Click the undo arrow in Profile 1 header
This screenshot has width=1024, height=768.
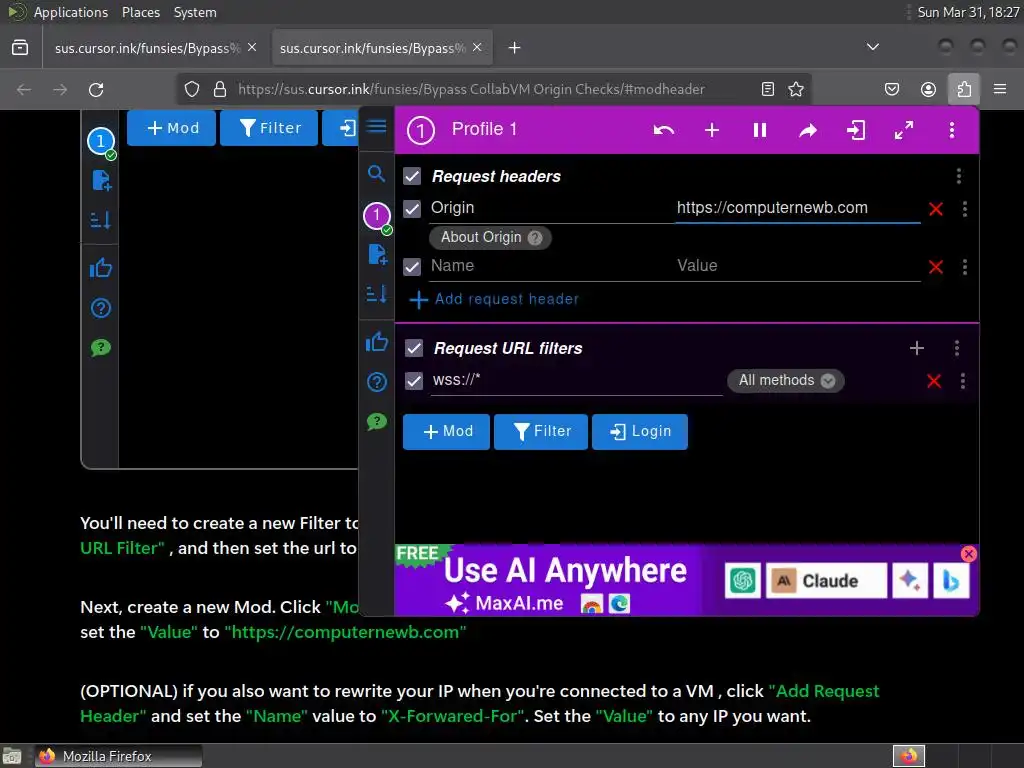click(x=664, y=130)
